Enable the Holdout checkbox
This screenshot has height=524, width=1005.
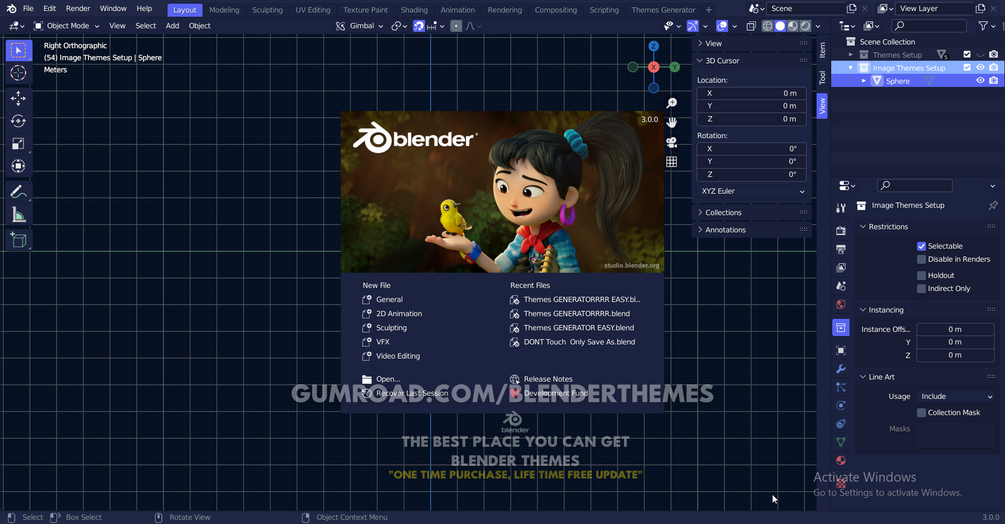(x=922, y=275)
